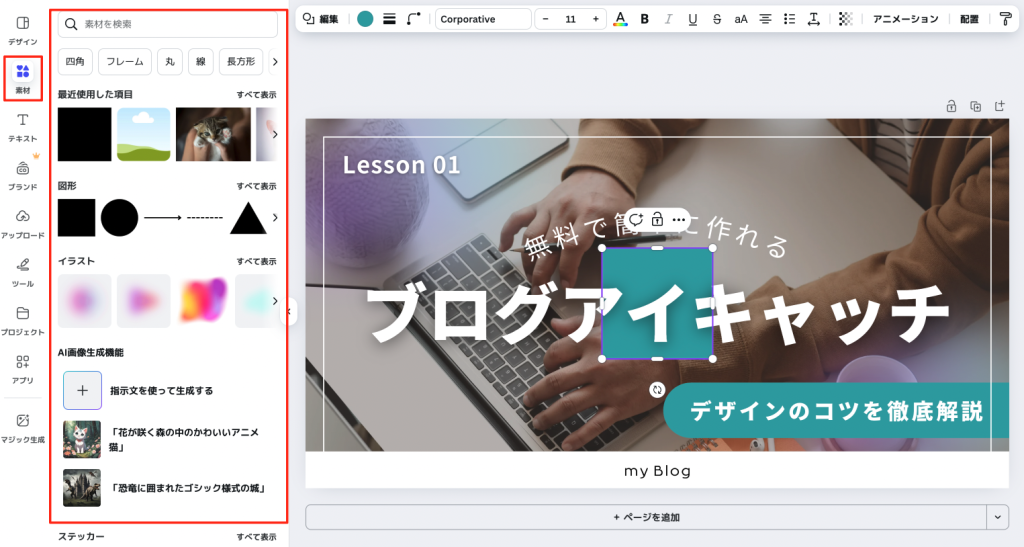Click the 素材を検索 search field
This screenshot has width=1024, height=547.
(x=168, y=23)
